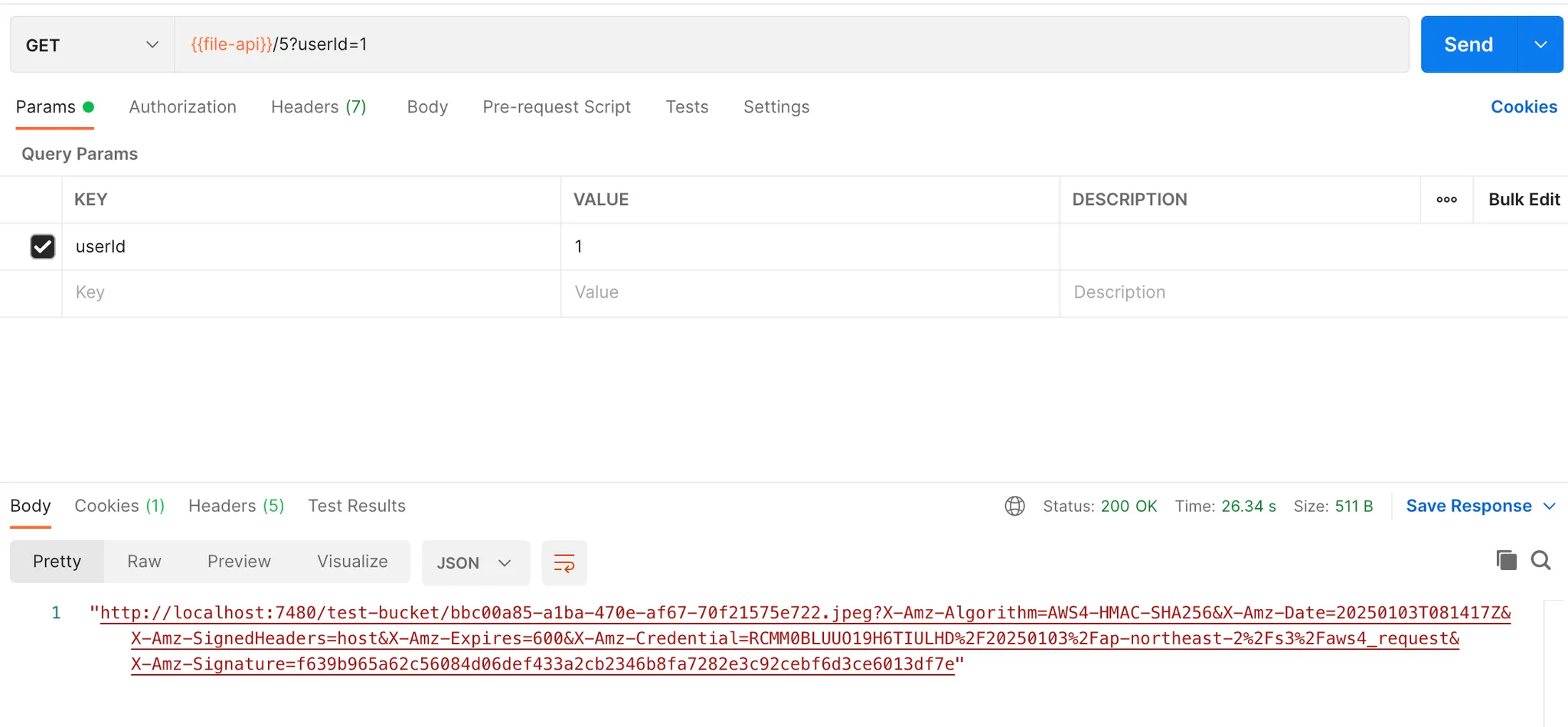
Task: Select the Raw view
Action: 144,562
